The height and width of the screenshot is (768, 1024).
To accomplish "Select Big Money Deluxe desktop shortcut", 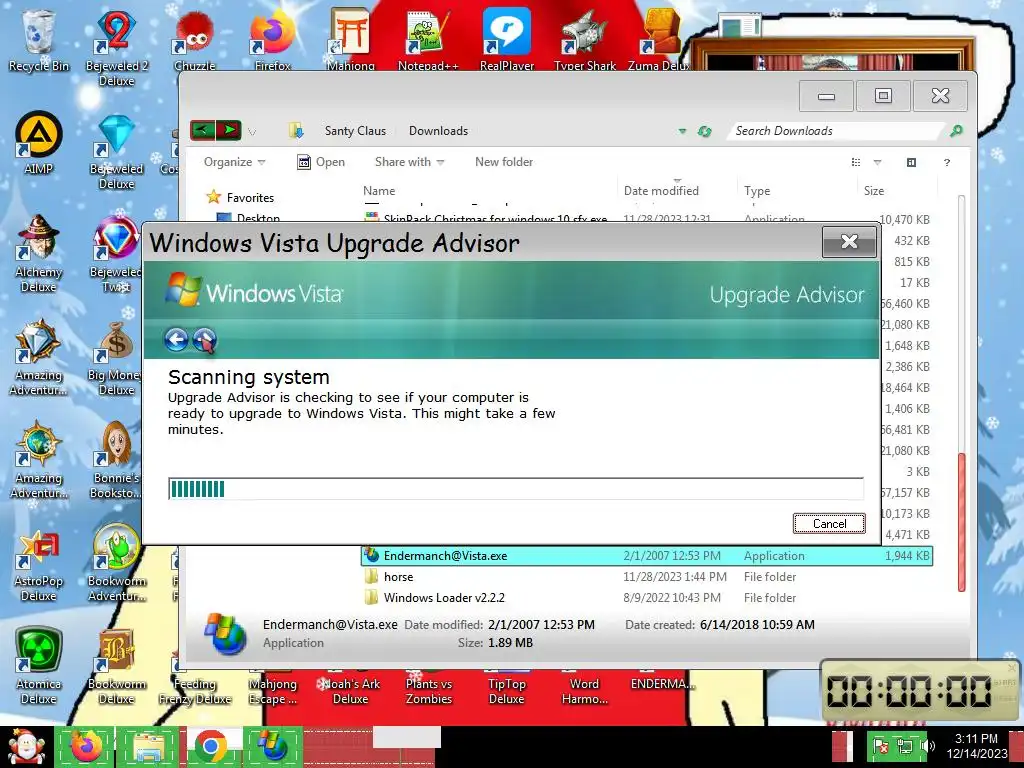I will pos(116,357).
